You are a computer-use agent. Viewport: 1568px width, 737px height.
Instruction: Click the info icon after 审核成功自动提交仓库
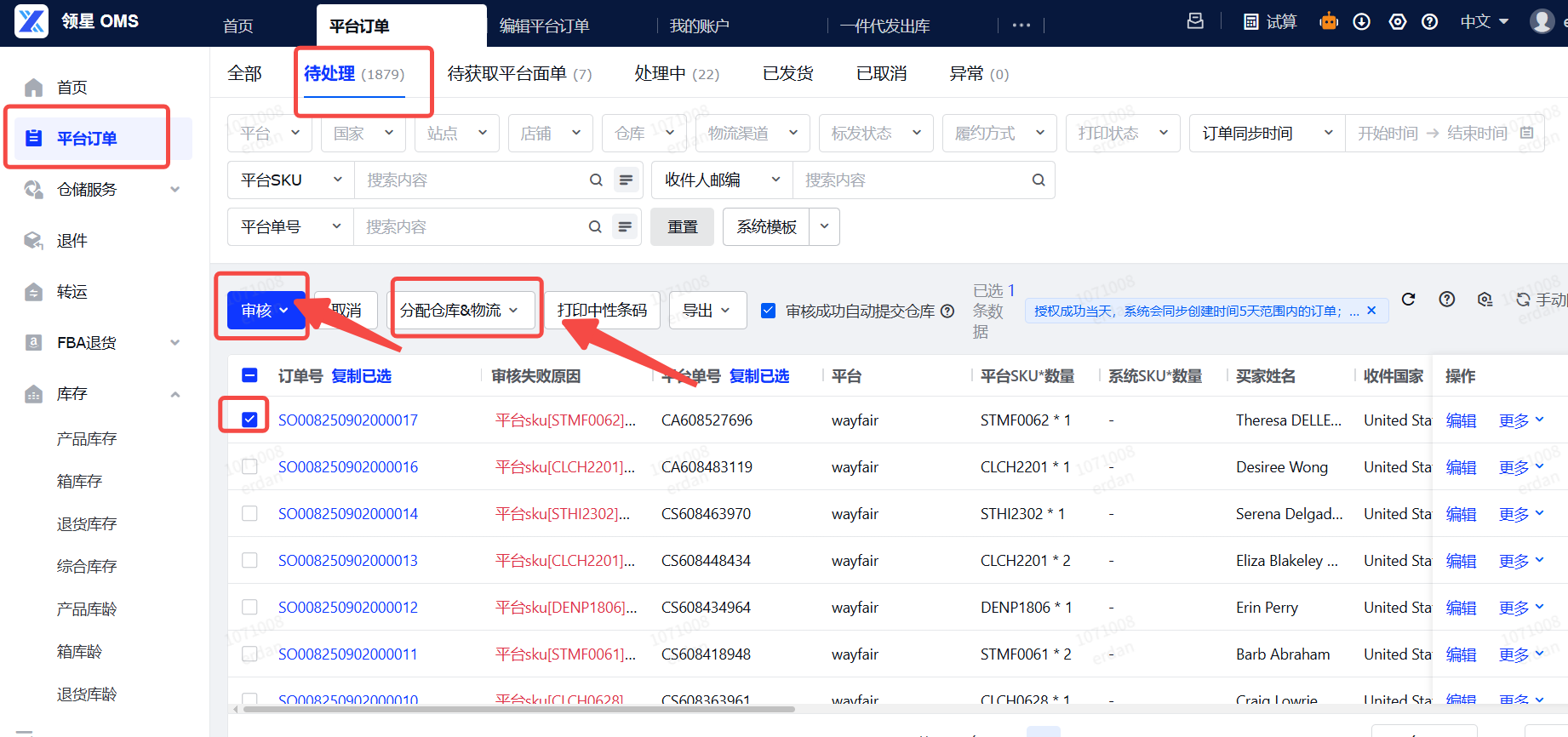tap(947, 311)
